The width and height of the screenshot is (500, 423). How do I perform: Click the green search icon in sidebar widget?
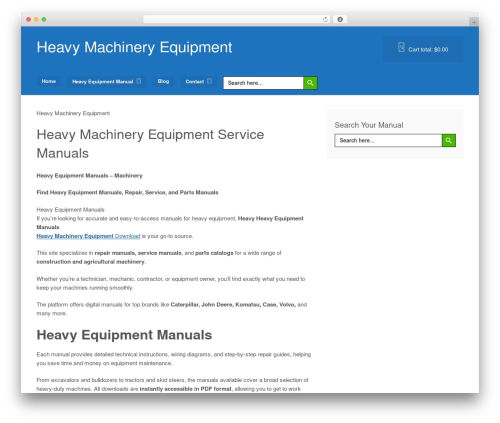[449, 140]
